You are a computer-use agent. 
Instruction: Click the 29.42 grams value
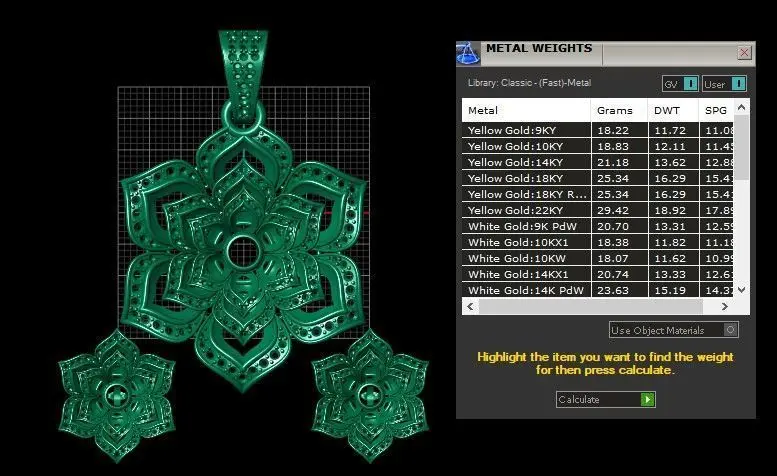point(613,210)
